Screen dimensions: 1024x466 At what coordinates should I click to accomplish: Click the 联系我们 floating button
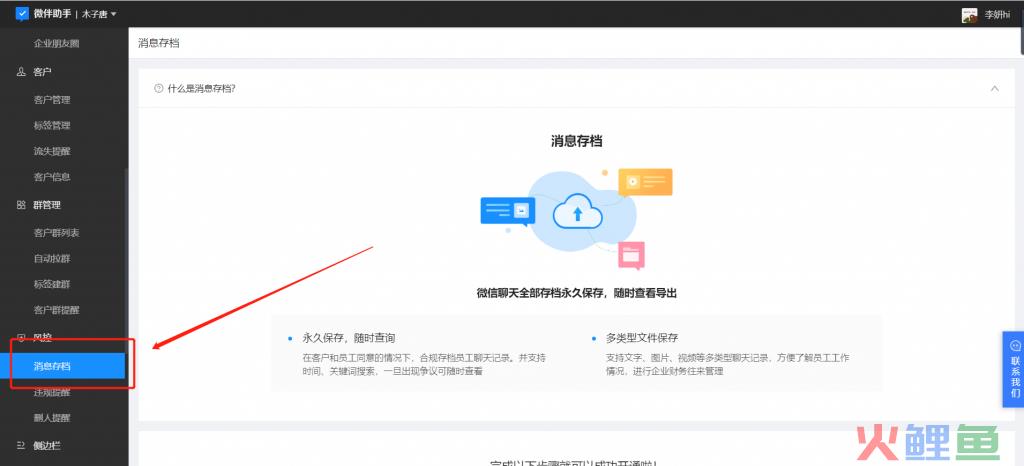coord(1014,369)
